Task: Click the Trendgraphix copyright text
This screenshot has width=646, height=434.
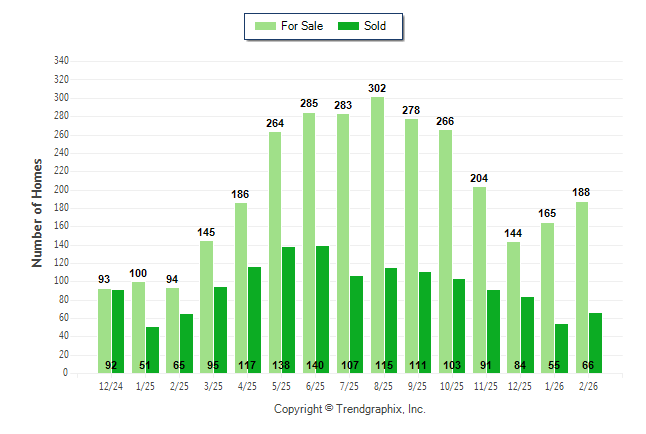Action: click(x=350, y=409)
